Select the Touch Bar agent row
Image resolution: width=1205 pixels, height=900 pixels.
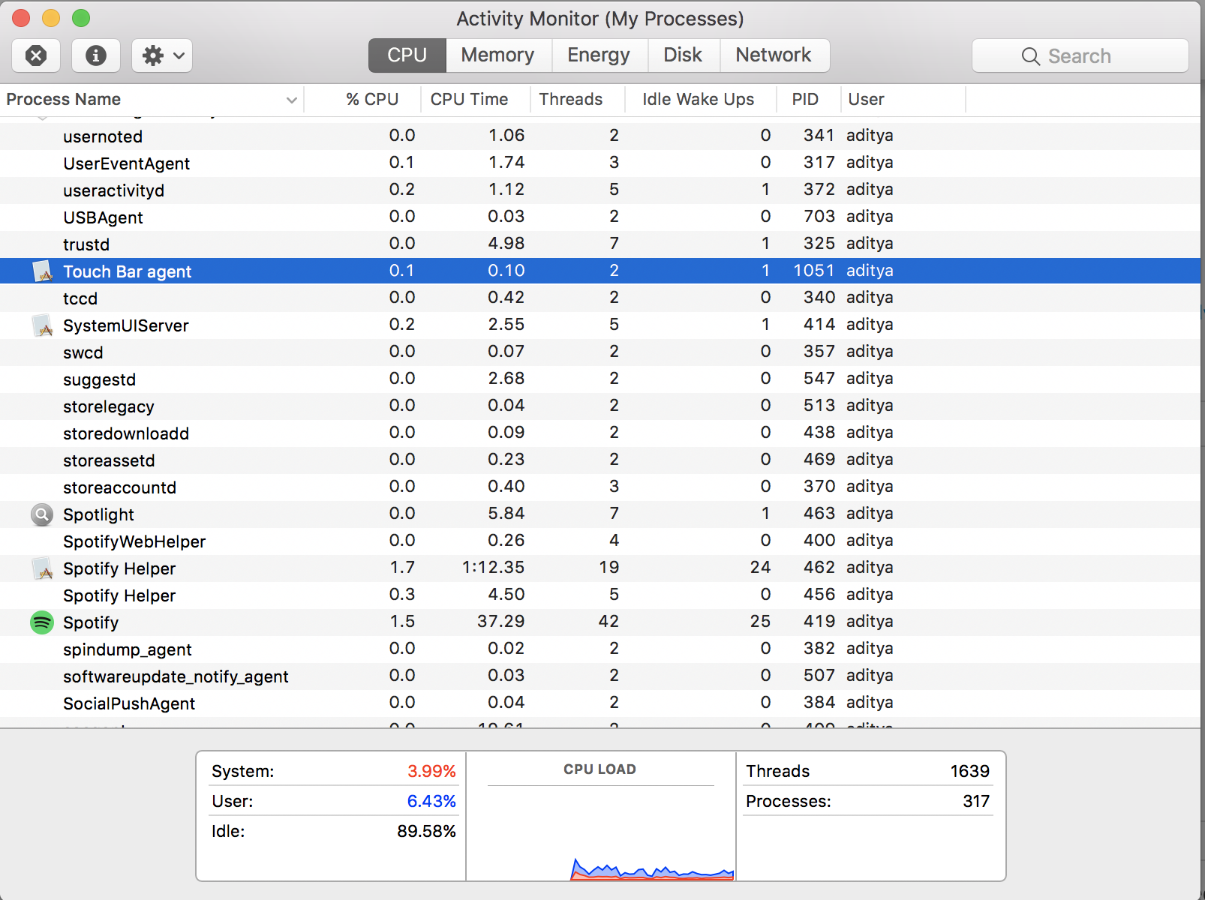point(600,271)
